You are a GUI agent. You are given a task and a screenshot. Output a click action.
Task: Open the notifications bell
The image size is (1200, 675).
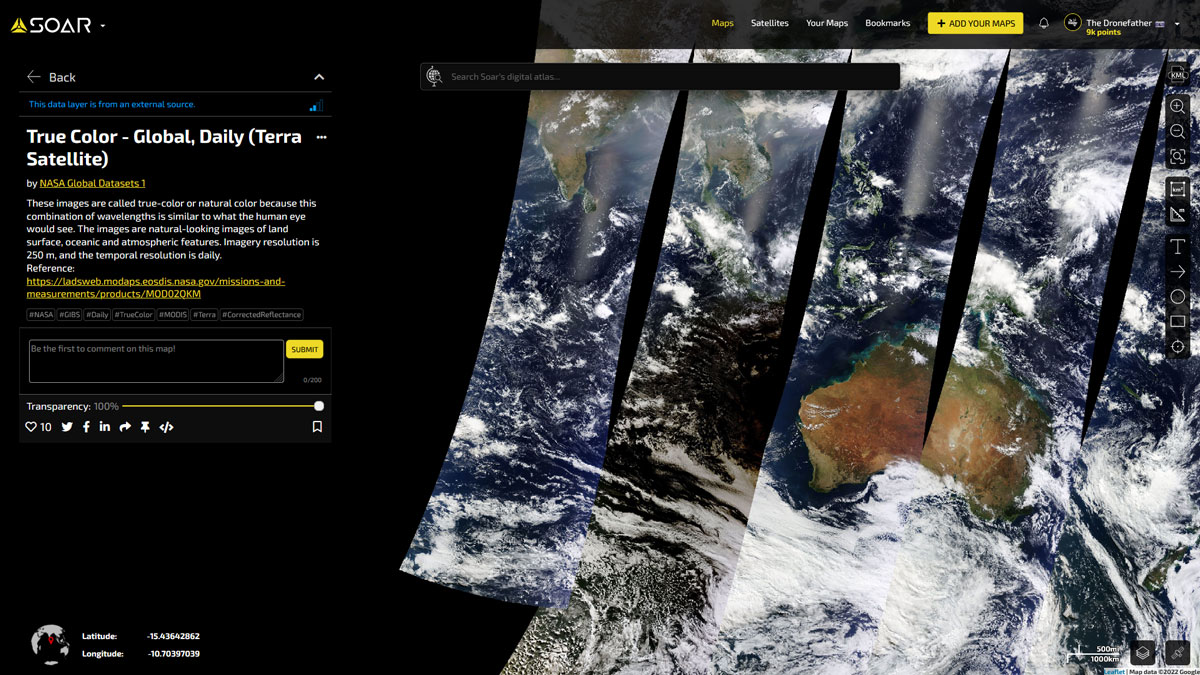tap(1043, 23)
